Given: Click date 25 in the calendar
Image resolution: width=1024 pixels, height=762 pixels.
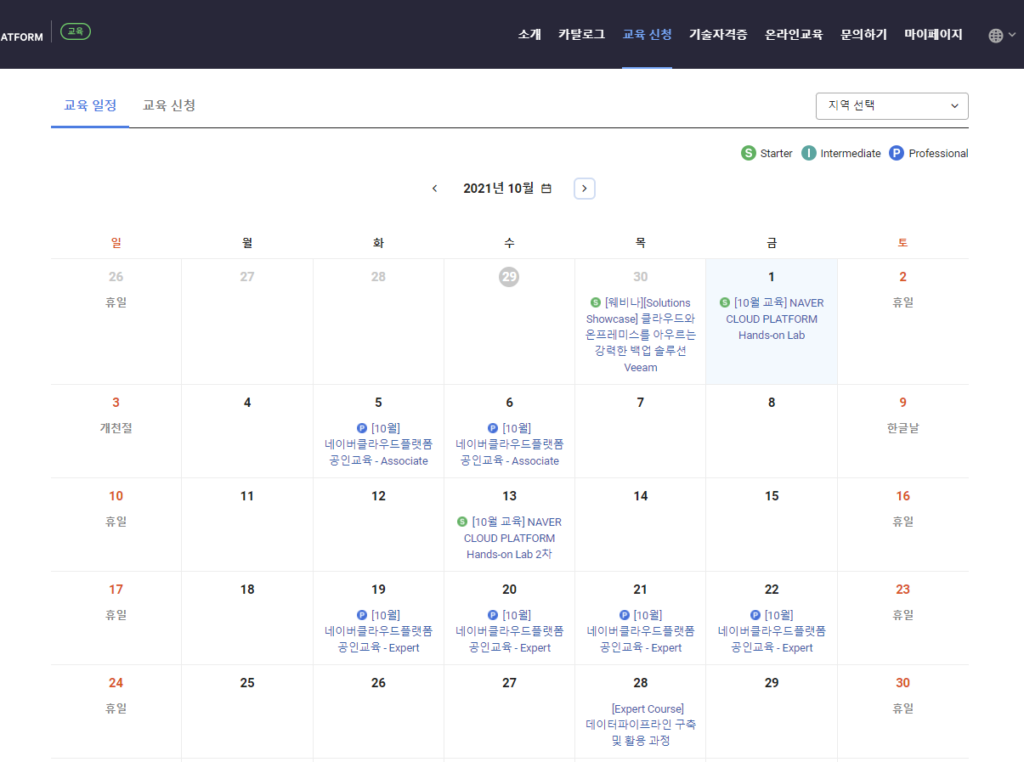Looking at the screenshot, I should pyautogui.click(x=247, y=683).
